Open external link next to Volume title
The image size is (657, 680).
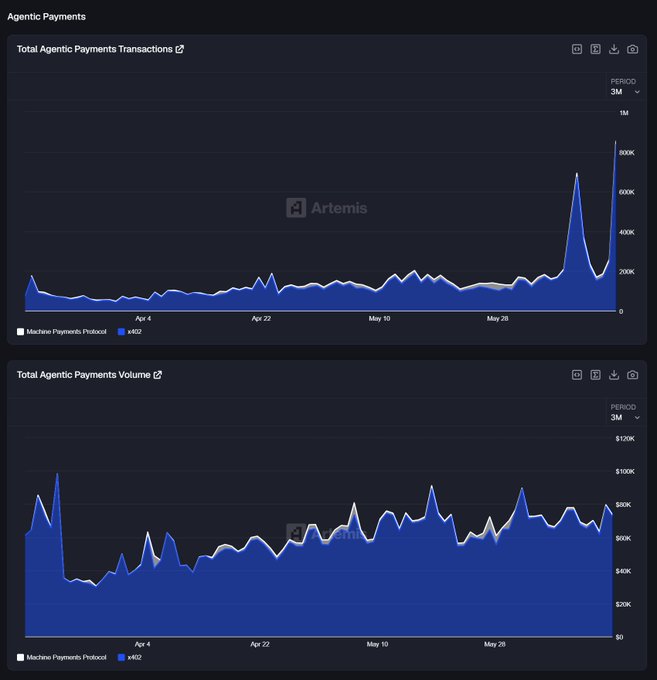click(x=158, y=375)
